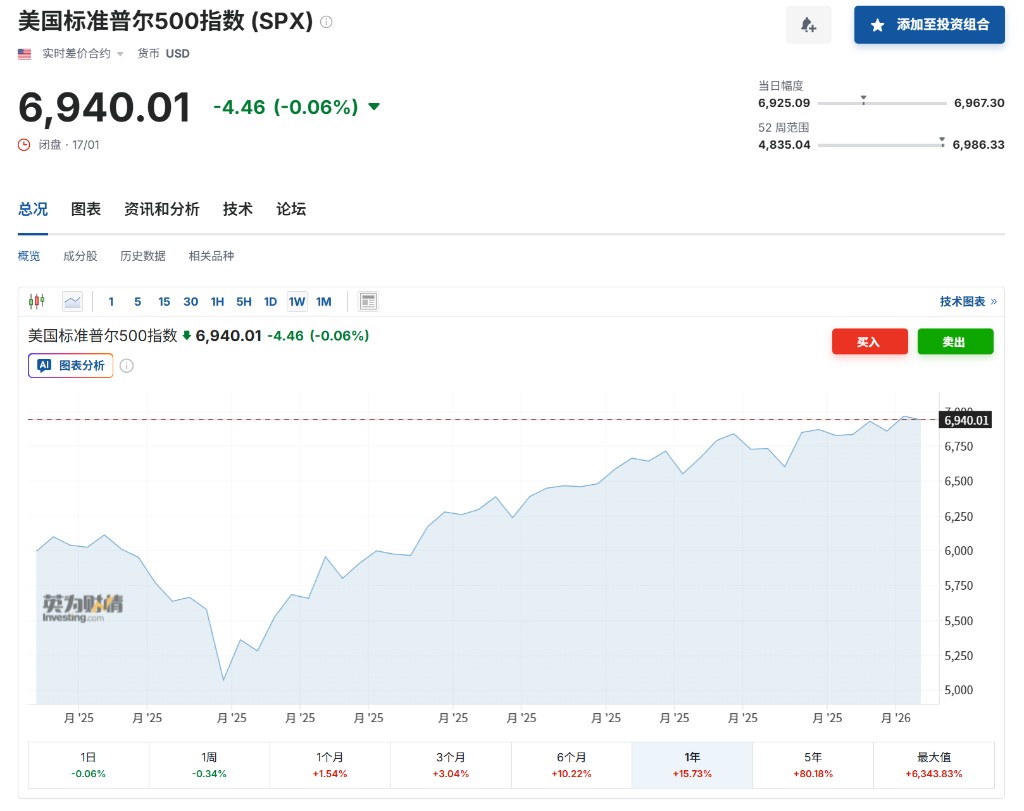Click the news panel icon in chart toolbar

point(368,301)
